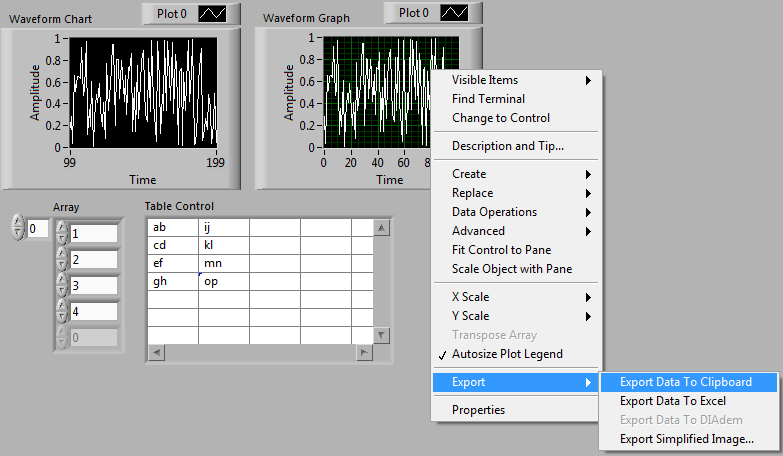Image resolution: width=783 pixels, height=456 pixels.
Task: Open Properties from context menu
Action: pyautogui.click(x=516, y=410)
